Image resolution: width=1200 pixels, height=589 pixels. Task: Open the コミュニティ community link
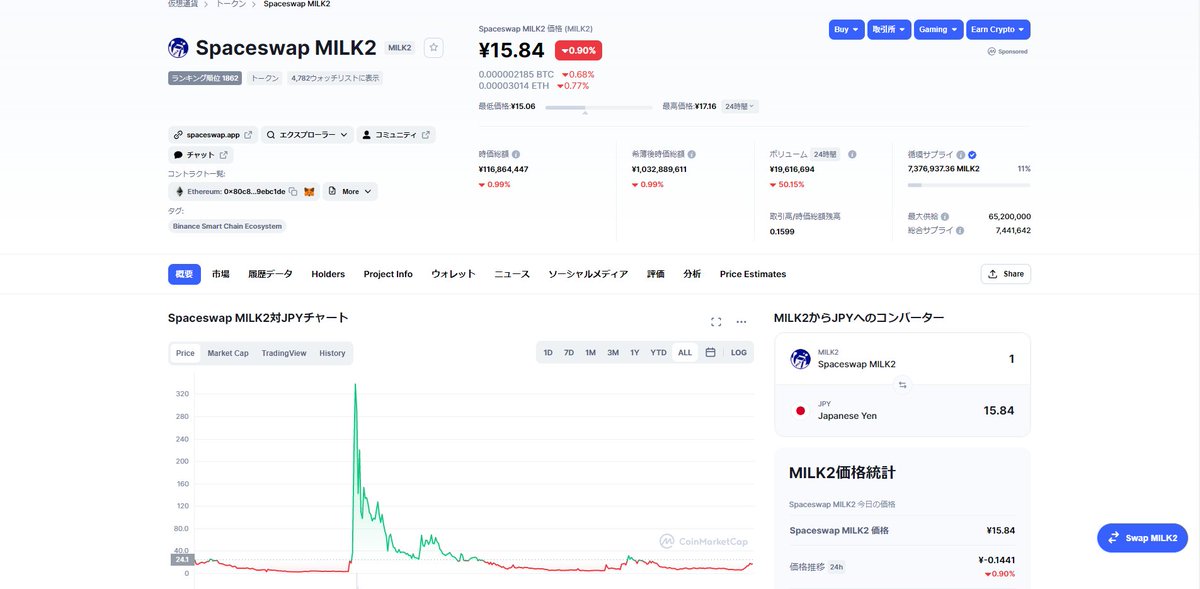(x=396, y=134)
